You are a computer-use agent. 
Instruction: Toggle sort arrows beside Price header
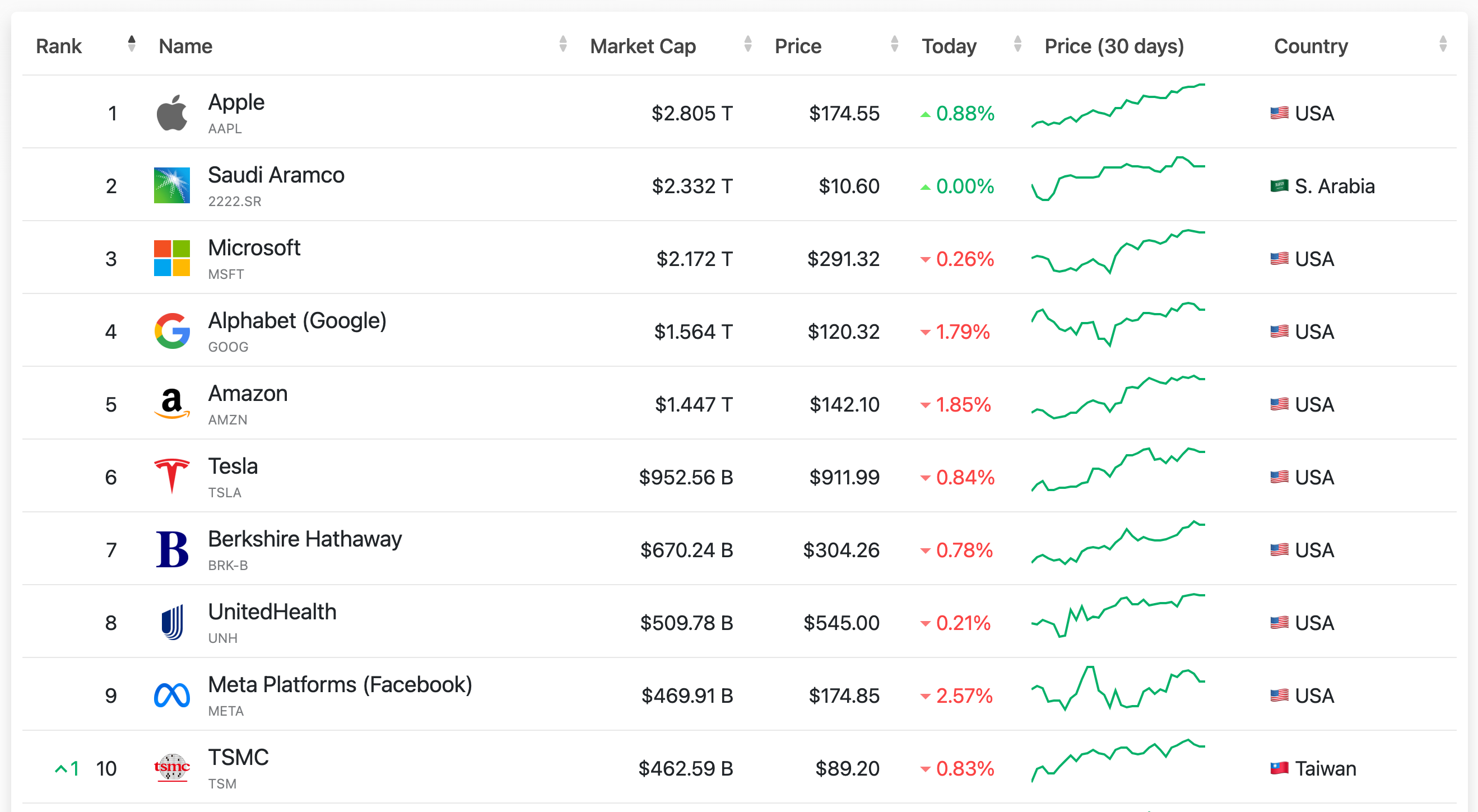894,44
